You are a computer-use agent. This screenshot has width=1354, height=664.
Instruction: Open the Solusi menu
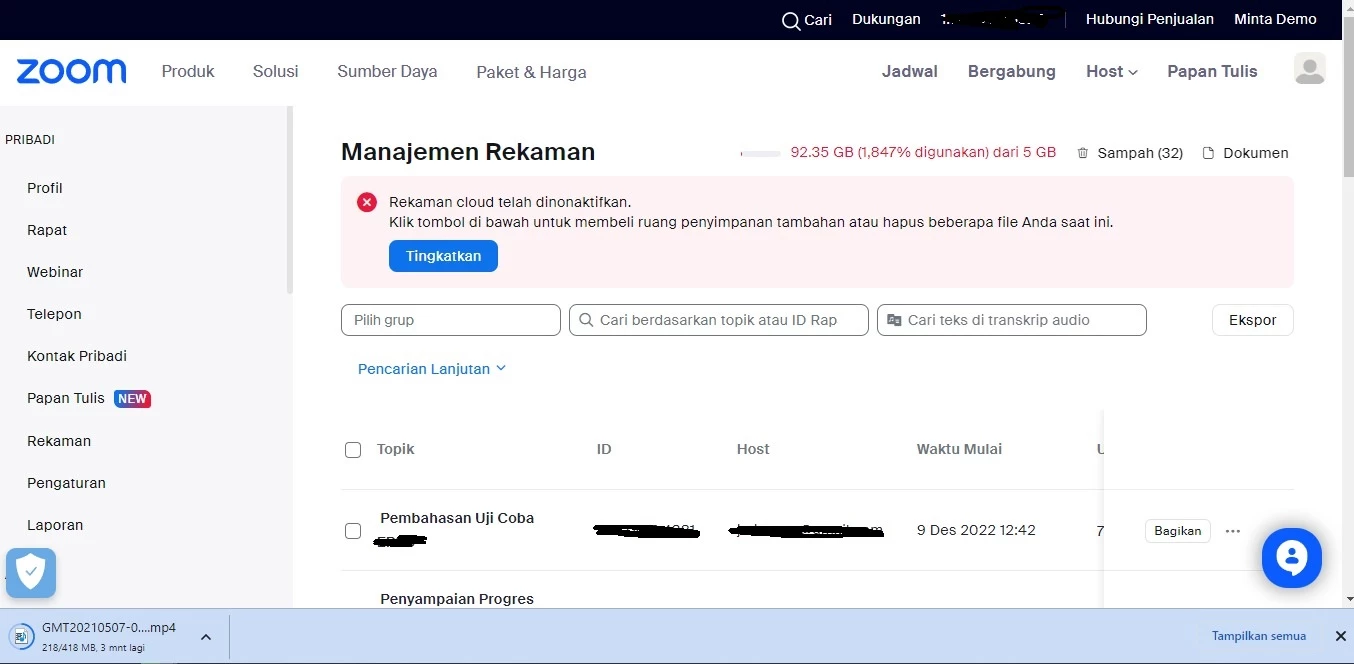(275, 71)
